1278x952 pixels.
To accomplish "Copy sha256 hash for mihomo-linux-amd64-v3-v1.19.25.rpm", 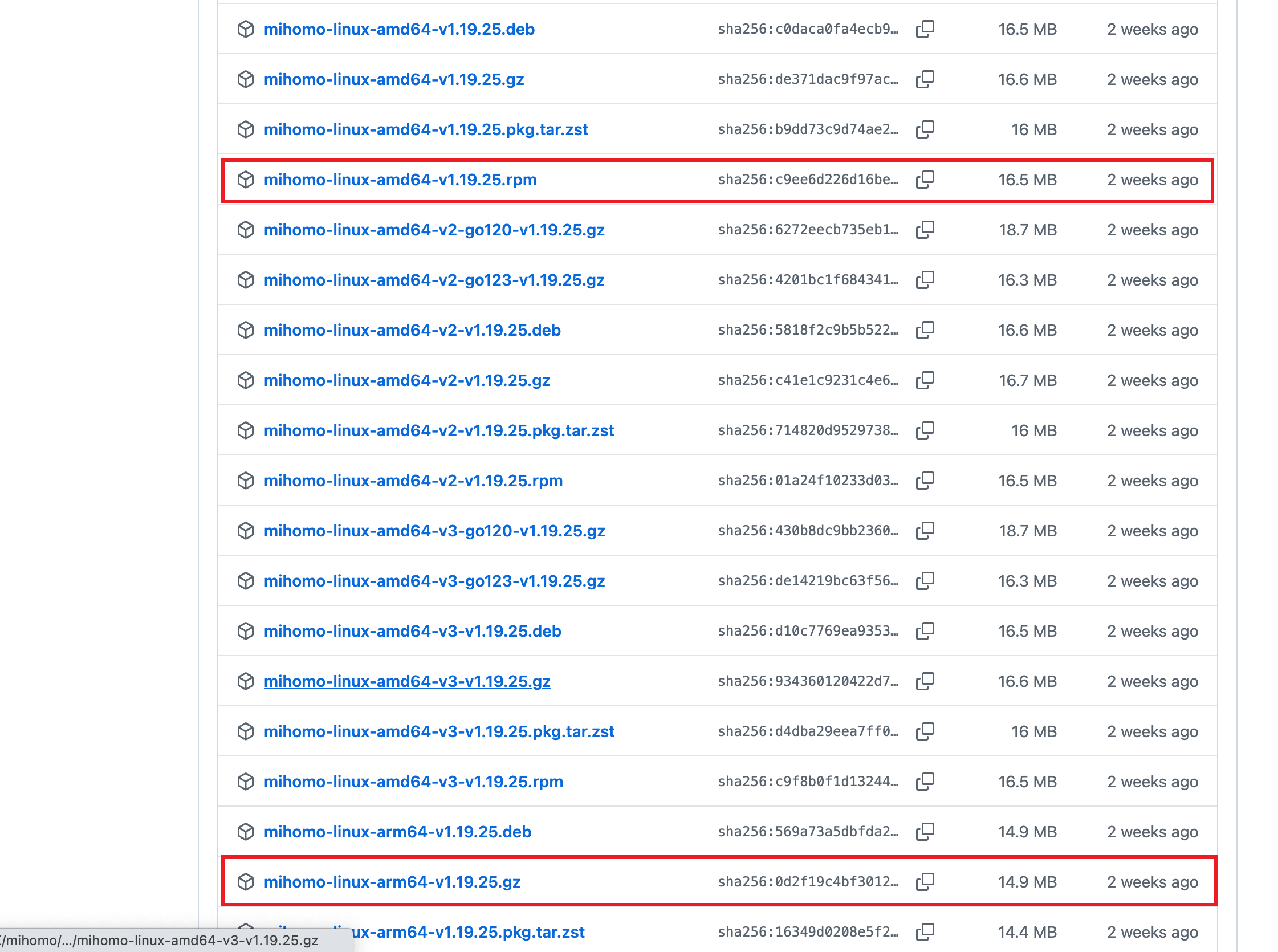I will coord(925,782).
